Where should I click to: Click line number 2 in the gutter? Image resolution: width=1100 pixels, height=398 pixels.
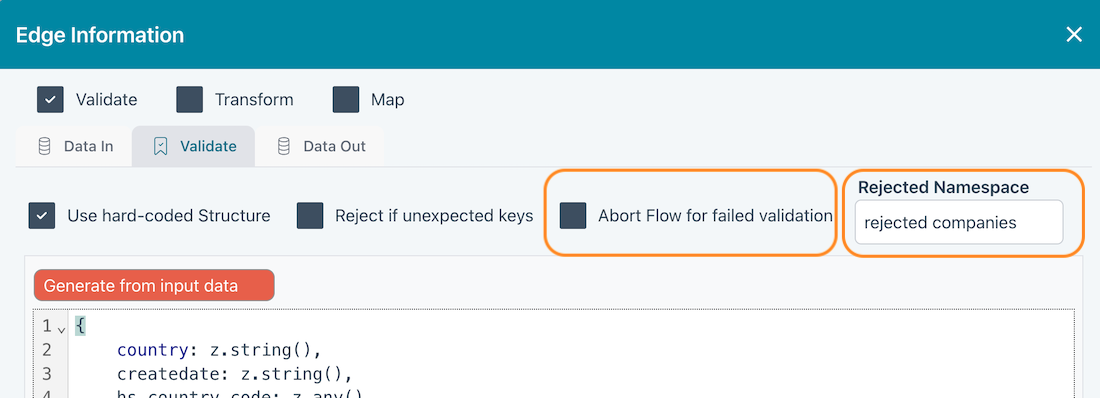(x=47, y=350)
